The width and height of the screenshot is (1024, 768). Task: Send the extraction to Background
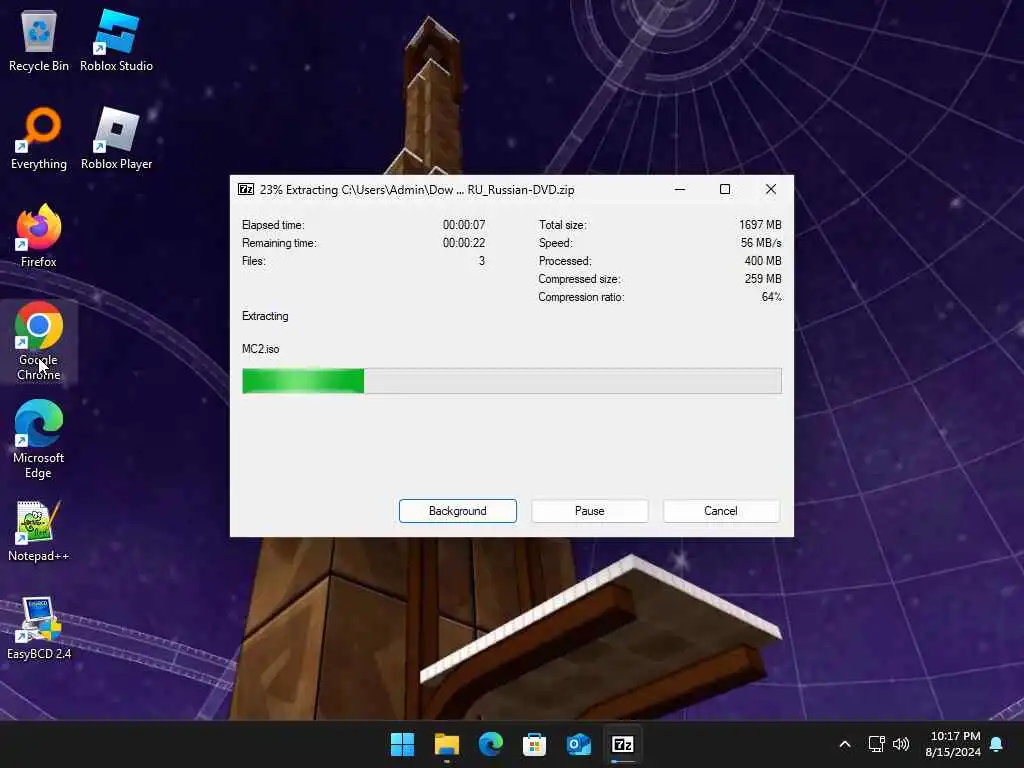tap(458, 511)
